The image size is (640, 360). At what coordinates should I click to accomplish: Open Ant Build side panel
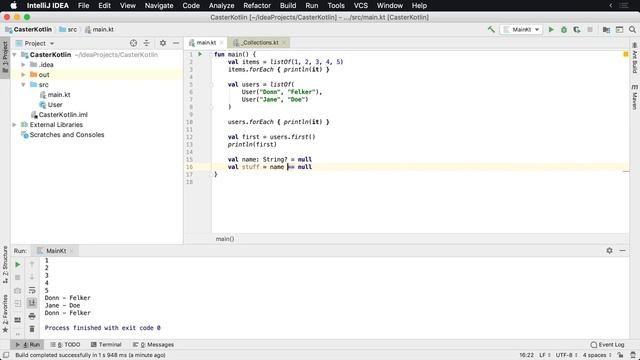635,58
